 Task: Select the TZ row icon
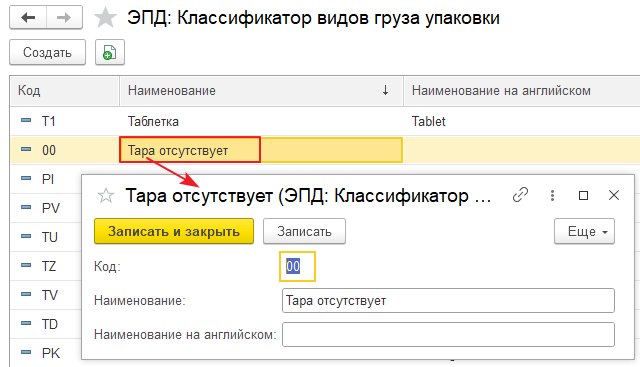tap(26, 265)
